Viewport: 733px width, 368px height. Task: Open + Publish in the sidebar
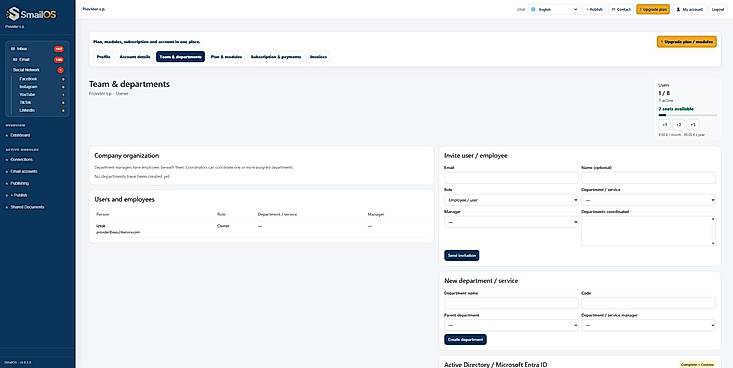coord(19,195)
